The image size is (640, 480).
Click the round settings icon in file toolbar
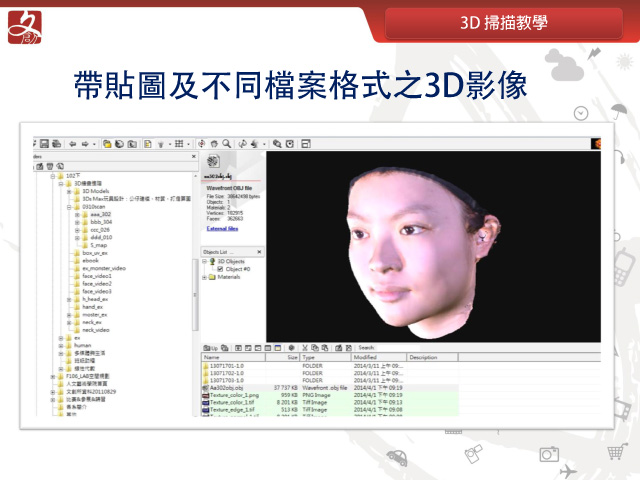(291, 348)
